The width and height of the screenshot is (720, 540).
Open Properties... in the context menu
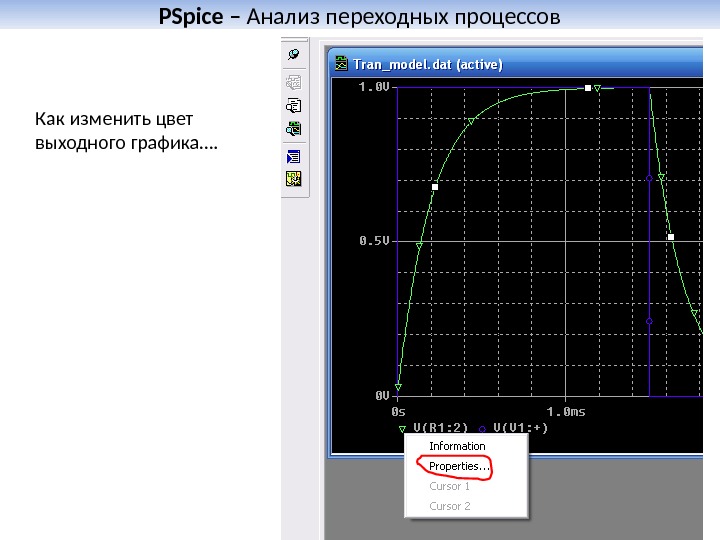[459, 467]
